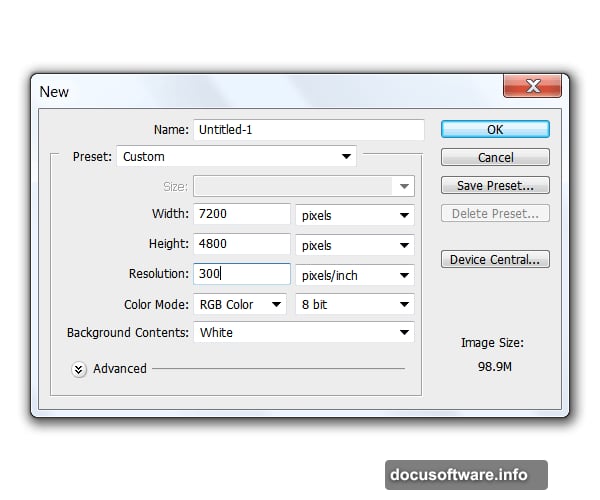This screenshot has width=600, height=500.
Task: Open the Width units pixels dropdown
Action: point(355,215)
